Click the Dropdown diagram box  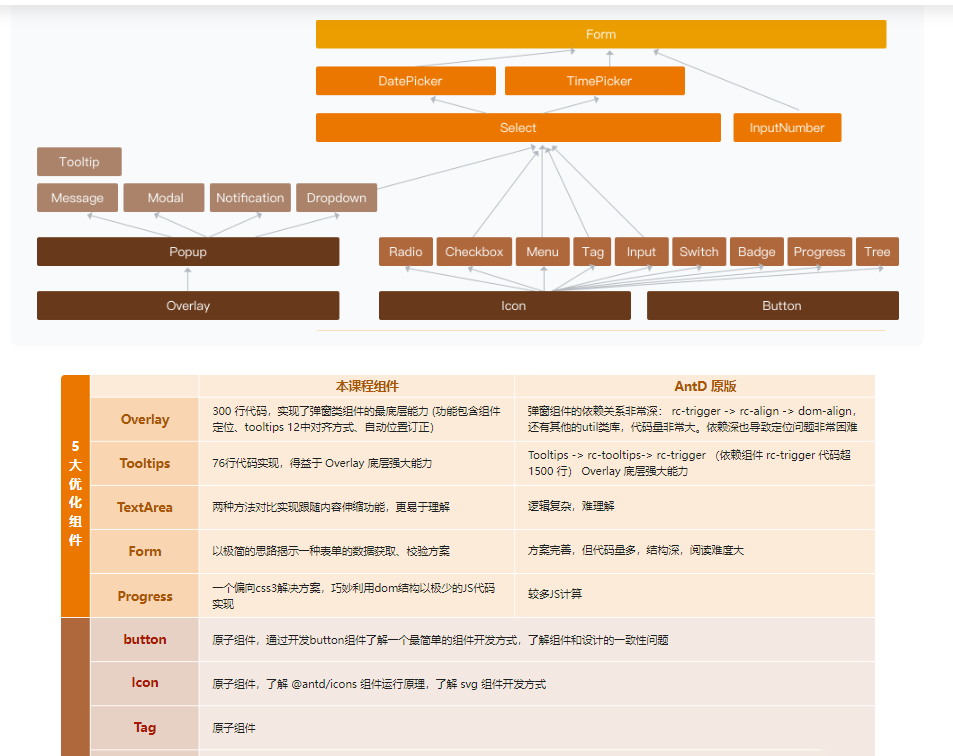[x=336, y=198]
